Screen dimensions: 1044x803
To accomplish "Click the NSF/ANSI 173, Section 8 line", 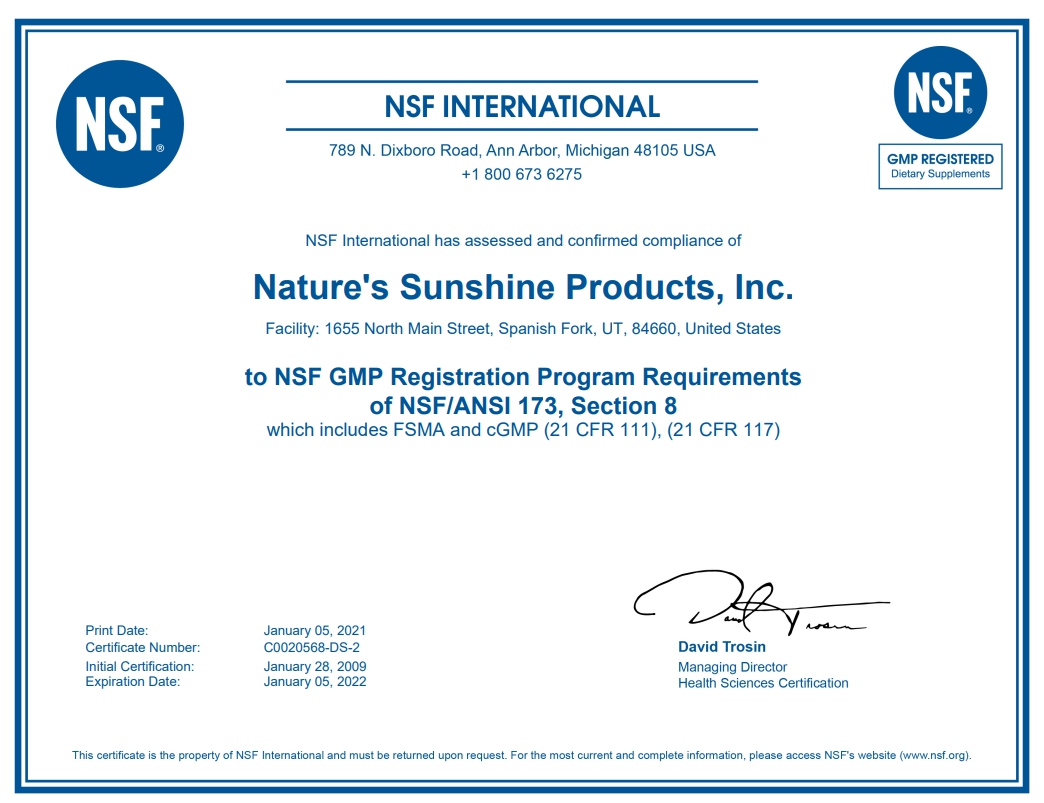I will coord(523,405).
